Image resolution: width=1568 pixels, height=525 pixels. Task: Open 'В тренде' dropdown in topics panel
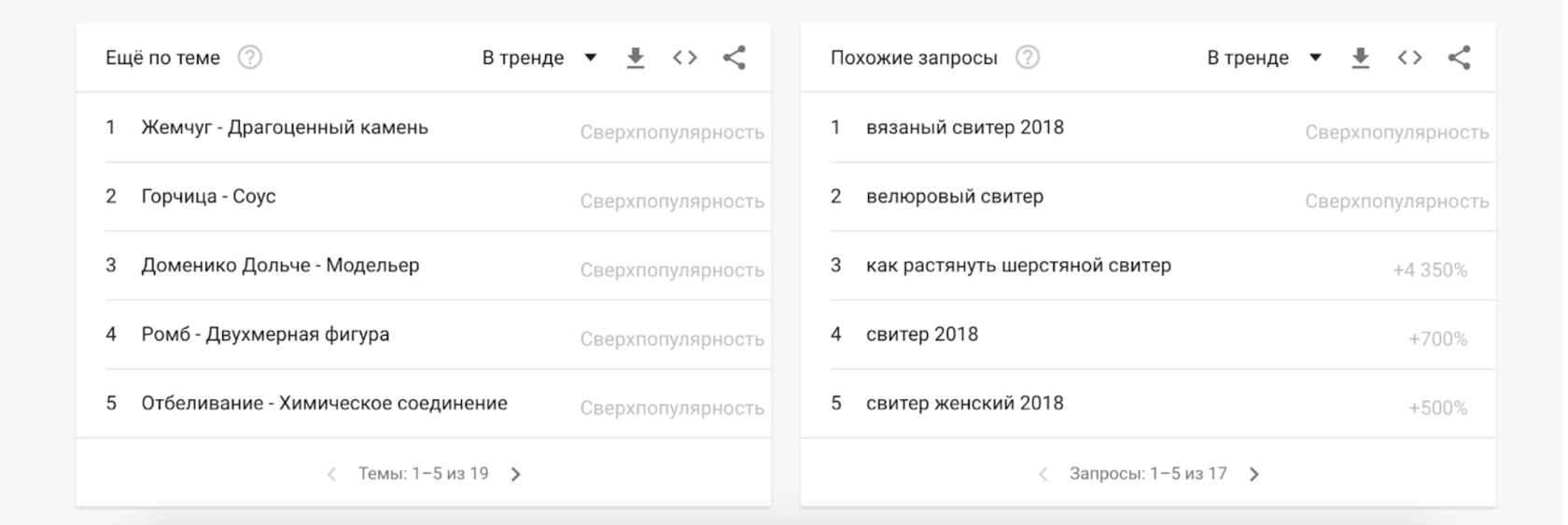pos(539,58)
